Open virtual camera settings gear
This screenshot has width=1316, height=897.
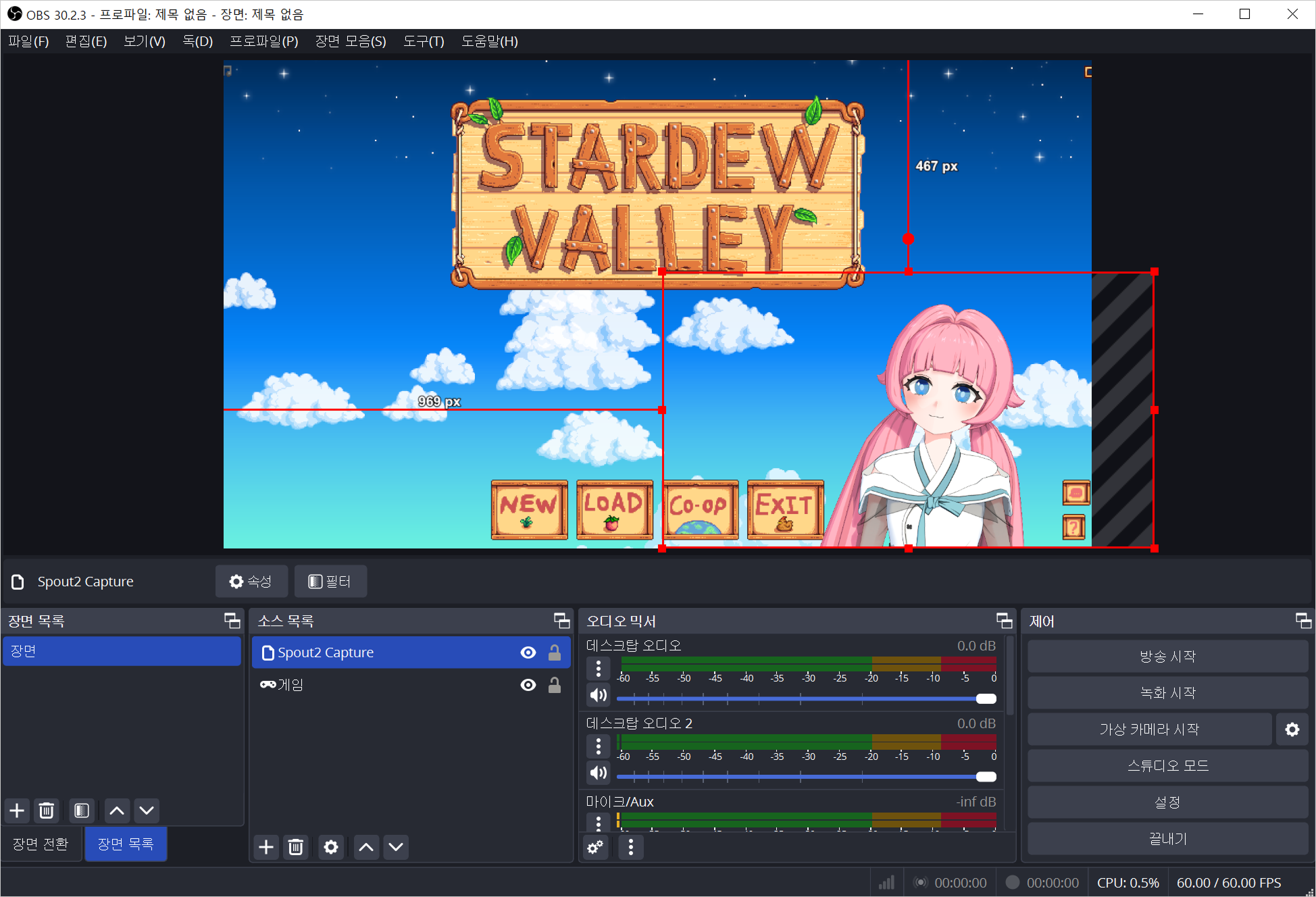tap(1292, 729)
